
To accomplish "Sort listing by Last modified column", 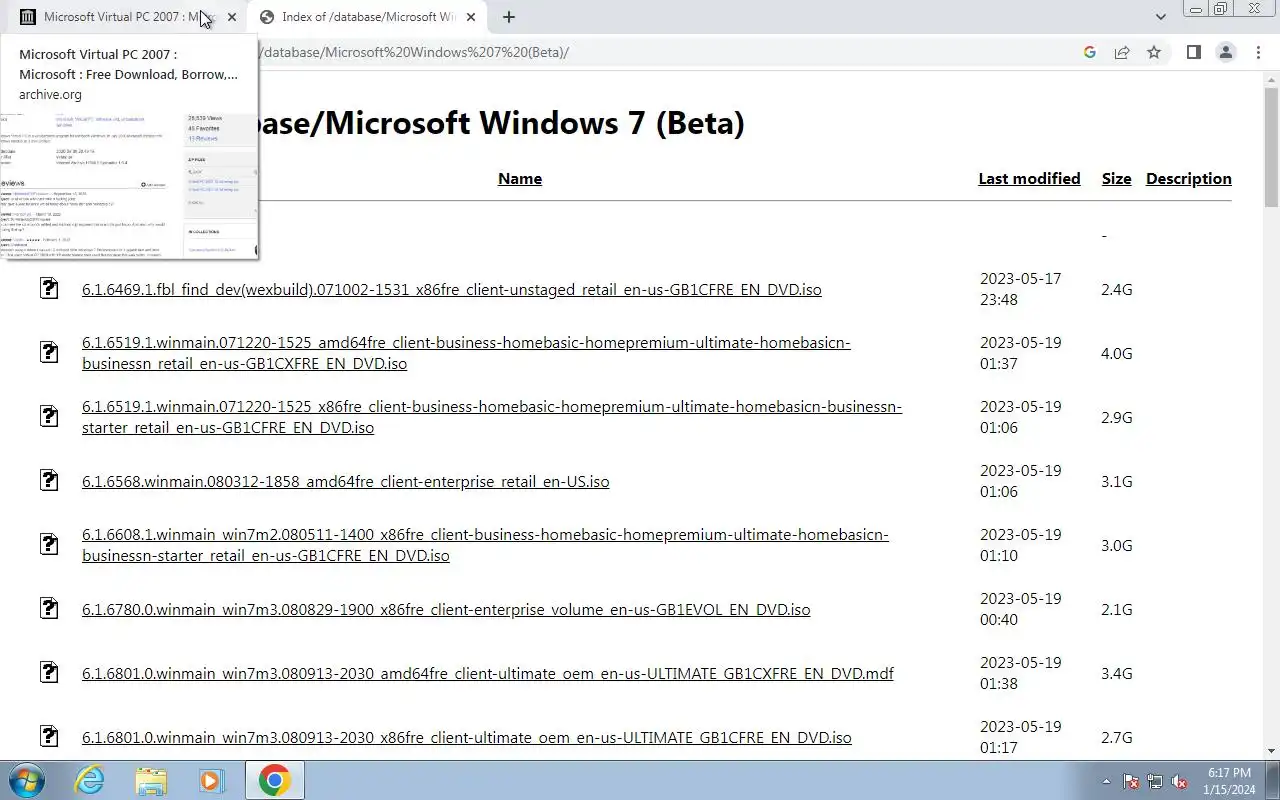I will [x=1029, y=179].
